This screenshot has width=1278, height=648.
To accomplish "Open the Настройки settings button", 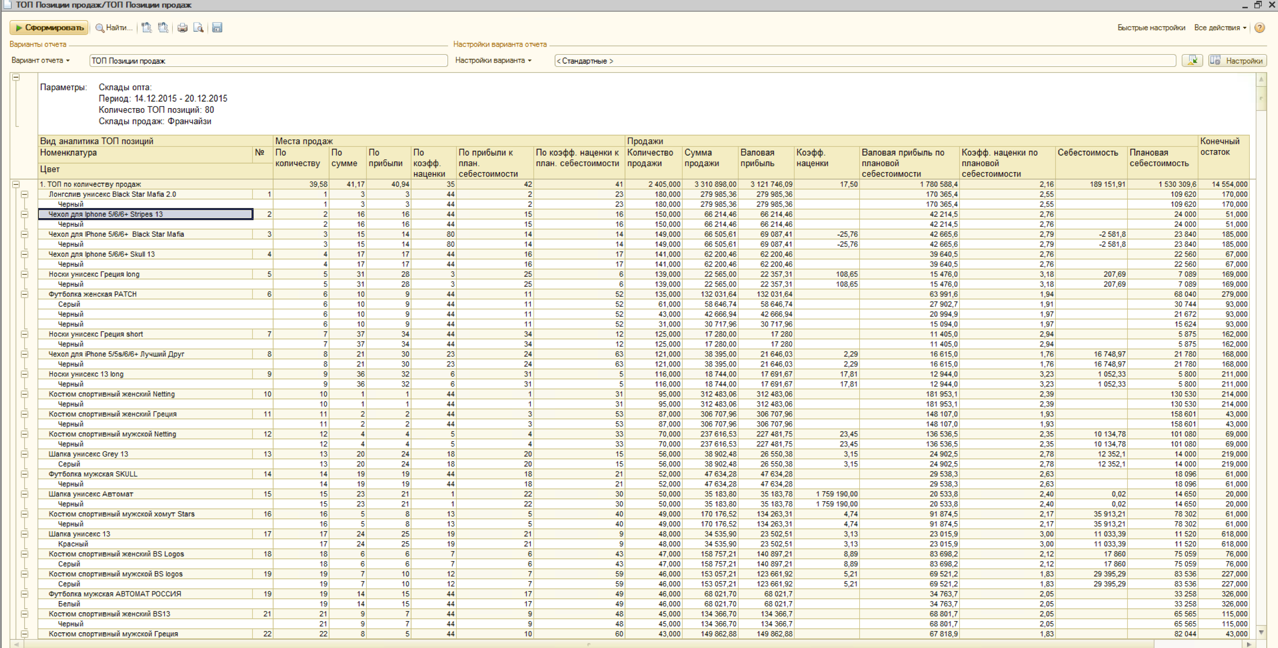I will pos(1237,61).
